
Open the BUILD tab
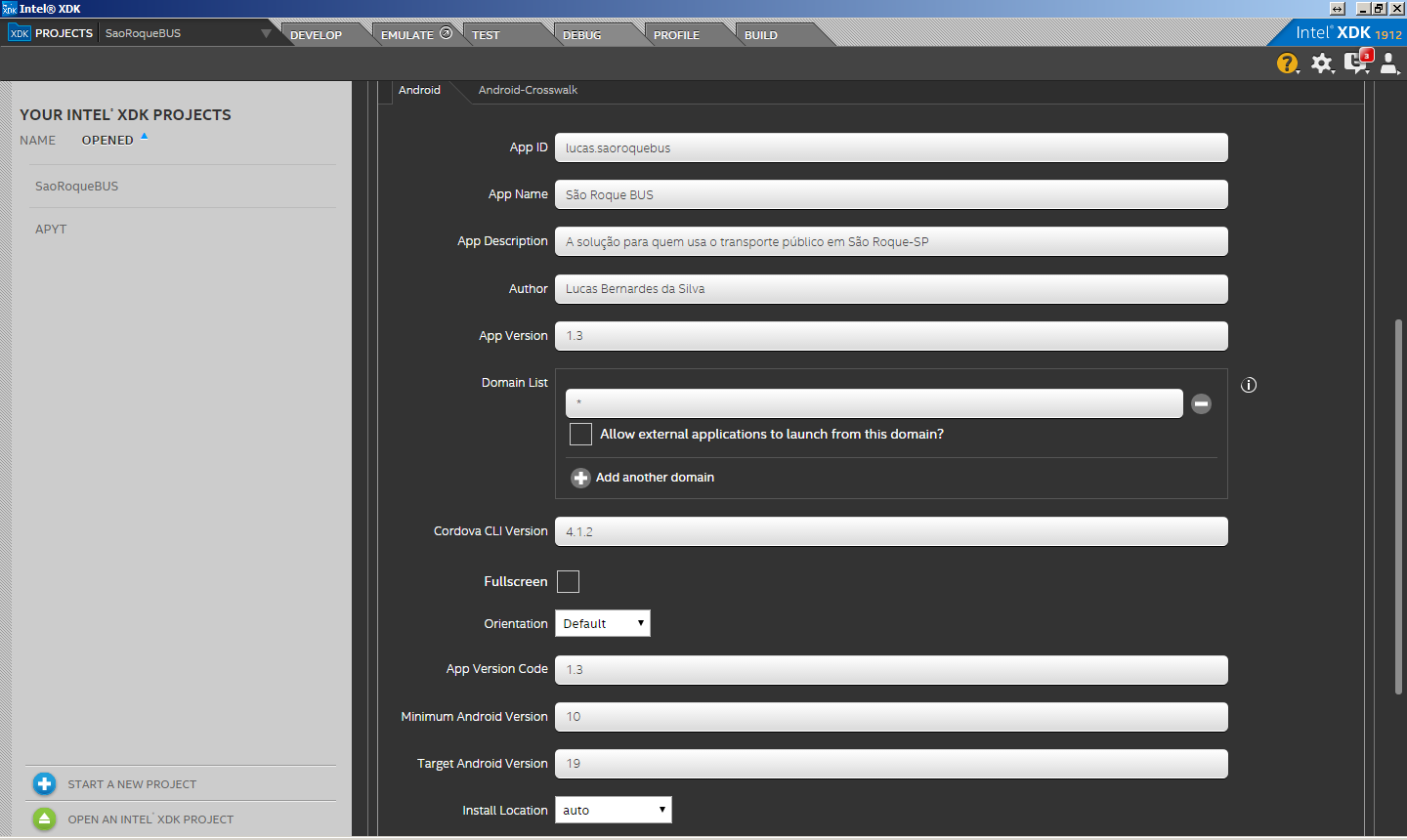761,34
